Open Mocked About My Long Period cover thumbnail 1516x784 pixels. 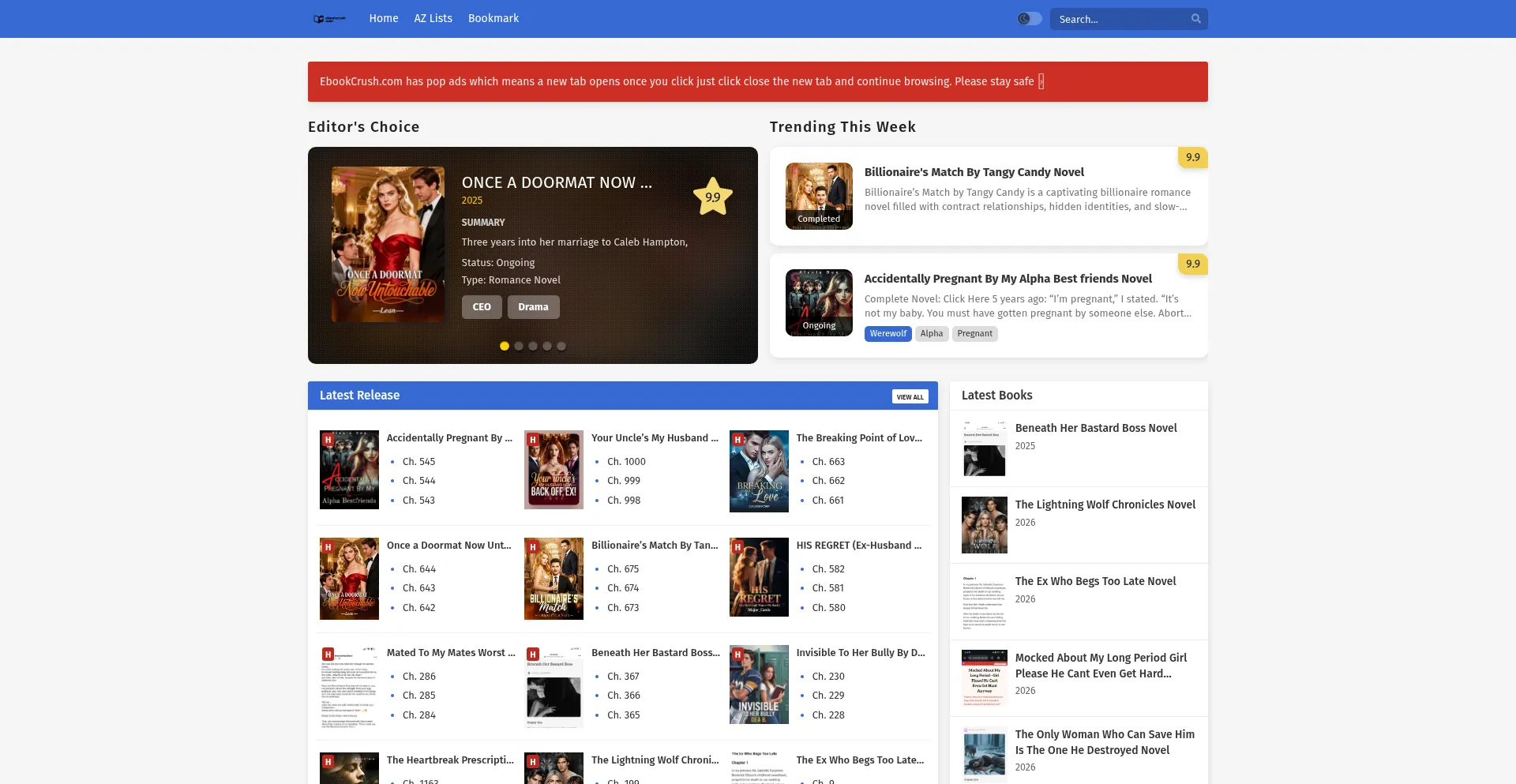coord(985,678)
